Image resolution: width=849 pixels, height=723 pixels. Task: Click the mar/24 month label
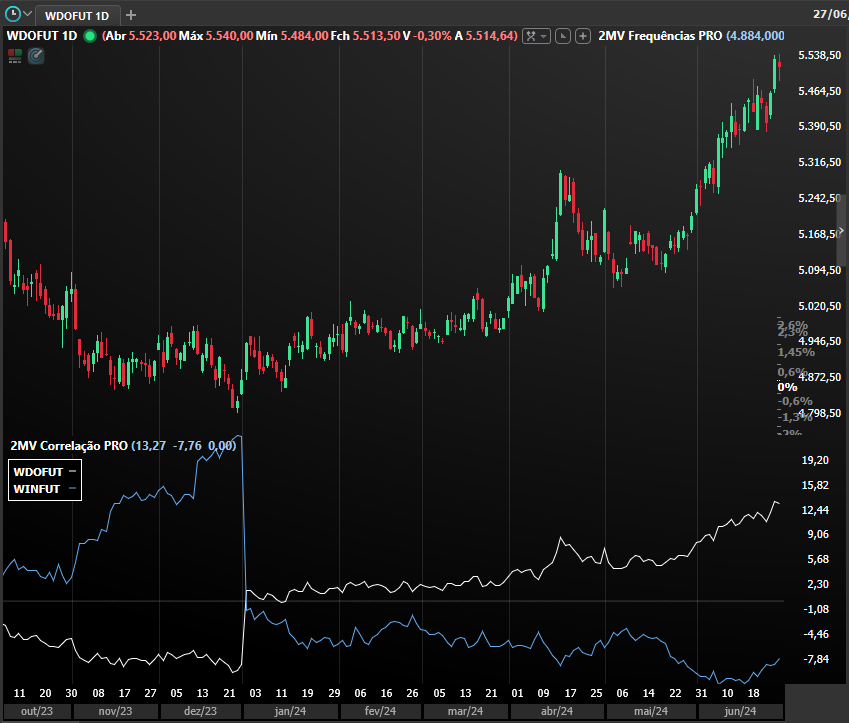tap(465, 711)
